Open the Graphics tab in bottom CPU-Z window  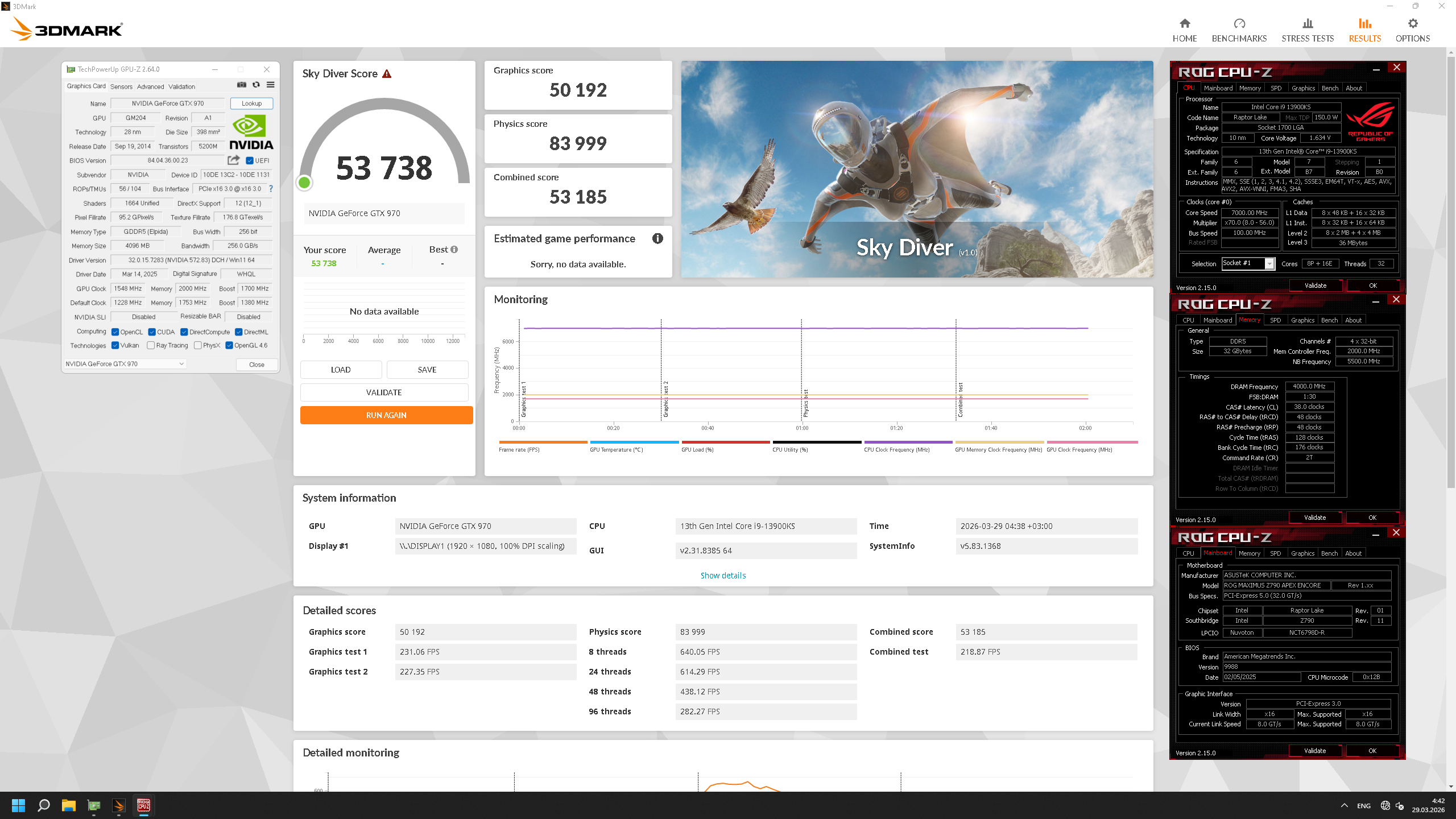pyautogui.click(x=1302, y=553)
